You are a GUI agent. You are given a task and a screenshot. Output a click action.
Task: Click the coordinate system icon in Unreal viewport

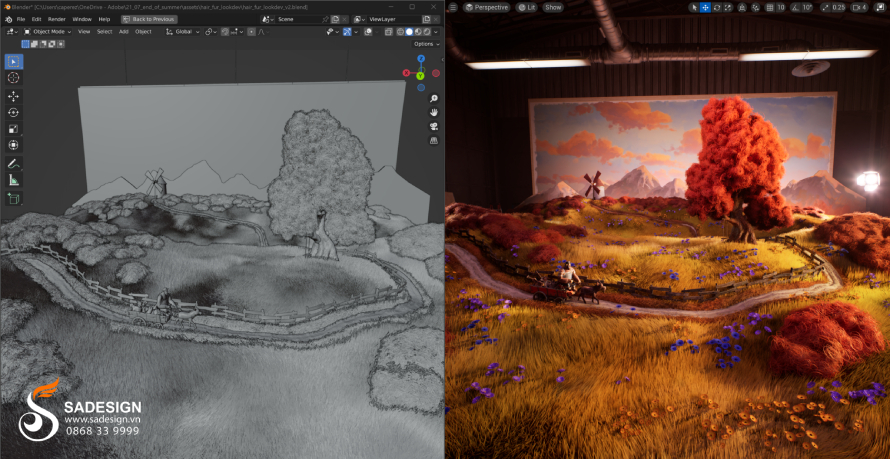tap(742, 7)
